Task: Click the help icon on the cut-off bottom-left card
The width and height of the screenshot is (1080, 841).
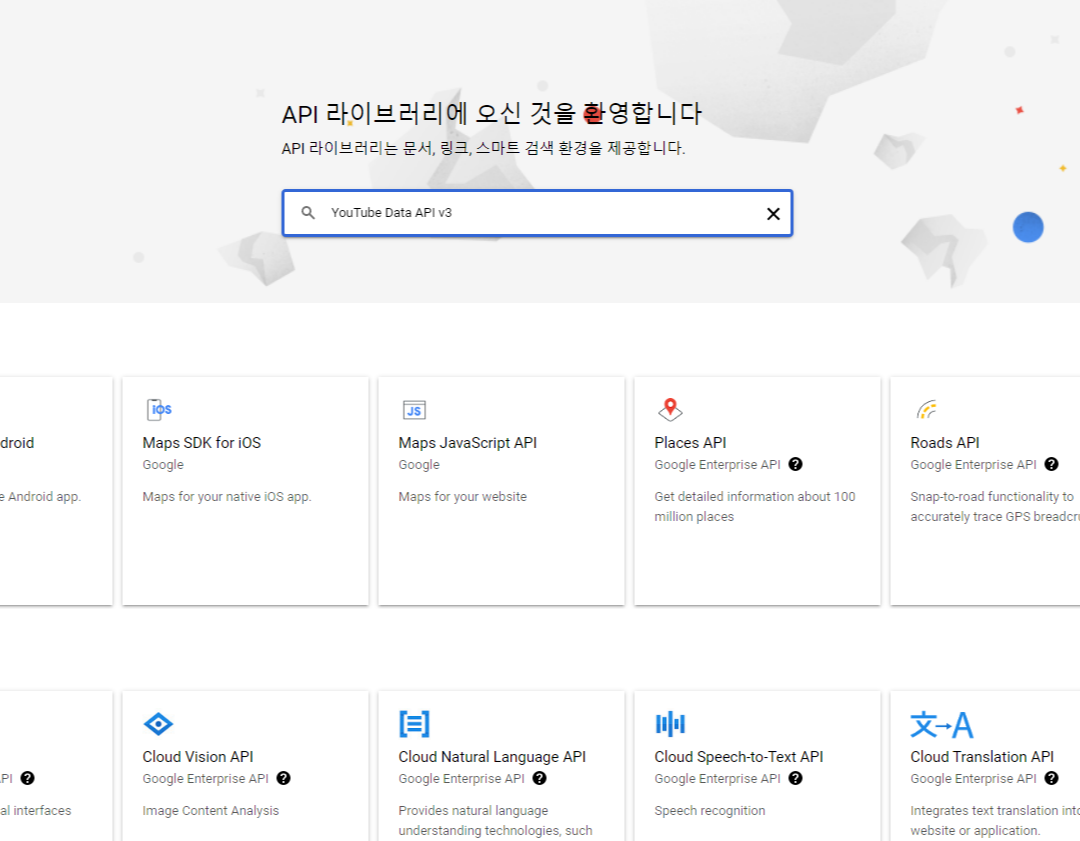Action: coord(28,778)
